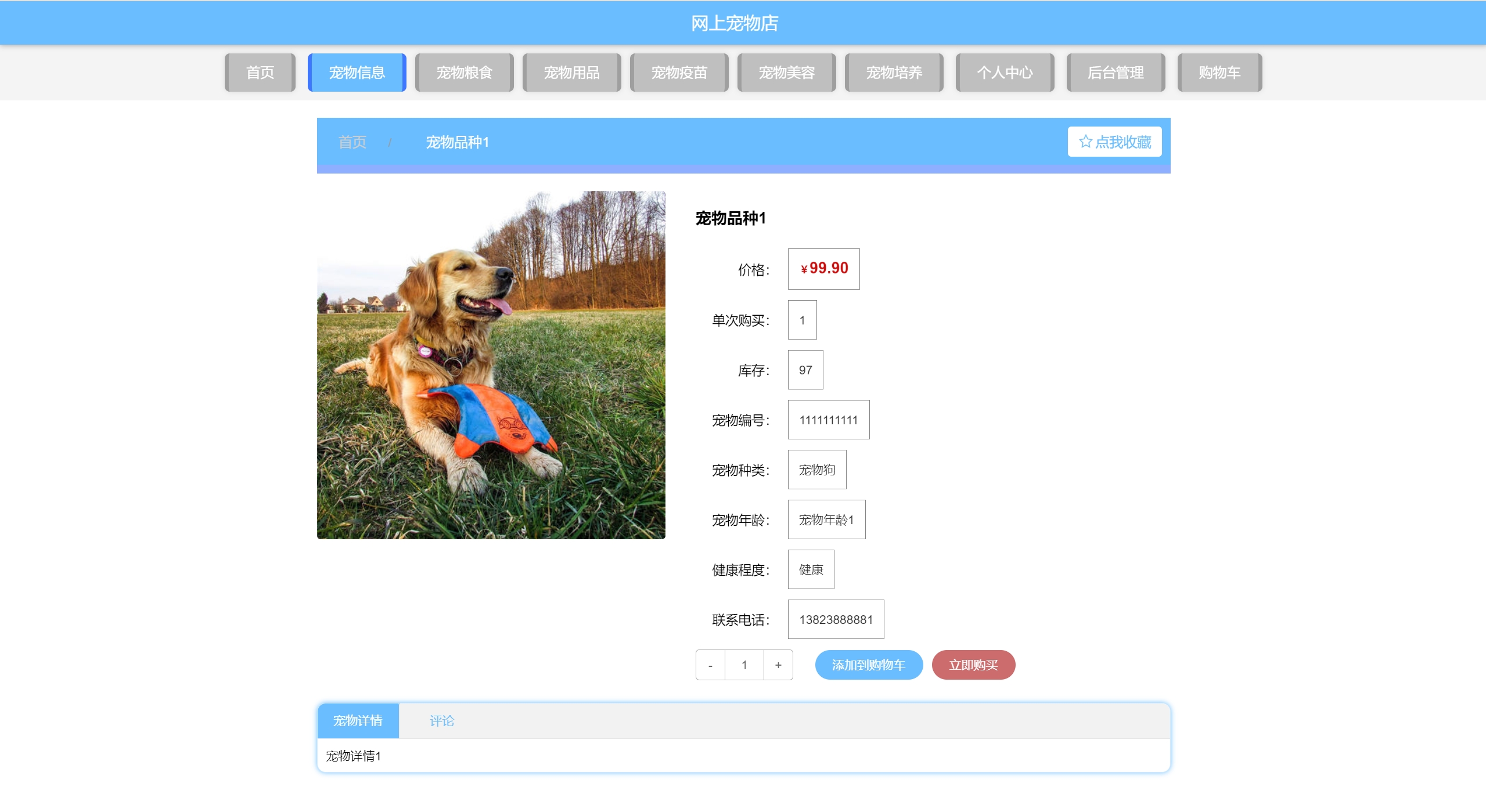Switch to the 评论 comments tab
This screenshot has width=1486, height=812.
[x=442, y=721]
